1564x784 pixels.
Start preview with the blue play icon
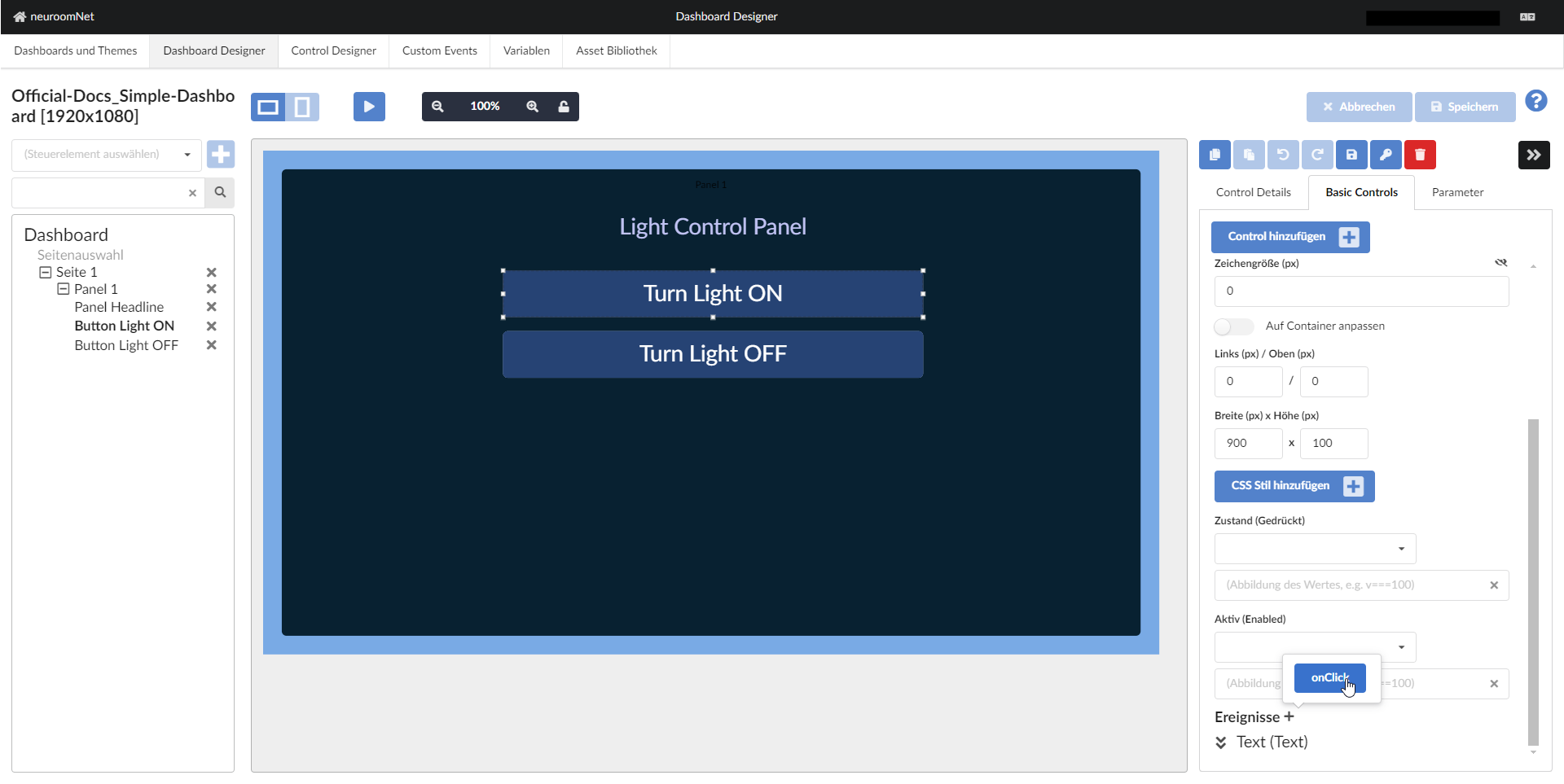pyautogui.click(x=369, y=106)
